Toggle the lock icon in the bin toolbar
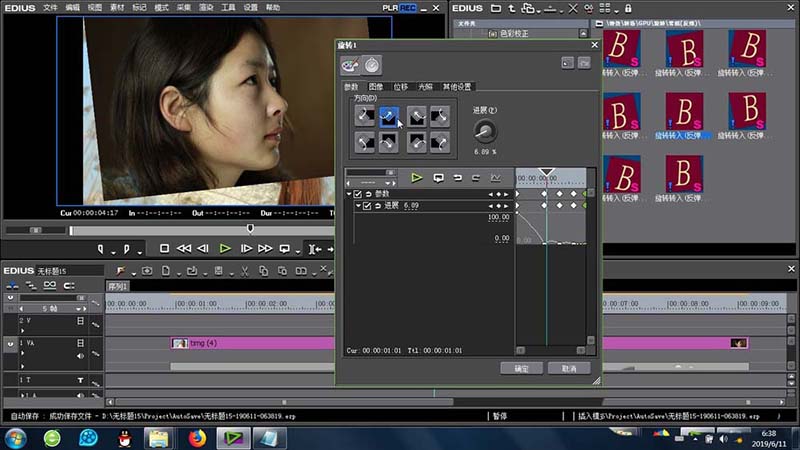Viewport: 800px width, 450px height. (628, 8)
